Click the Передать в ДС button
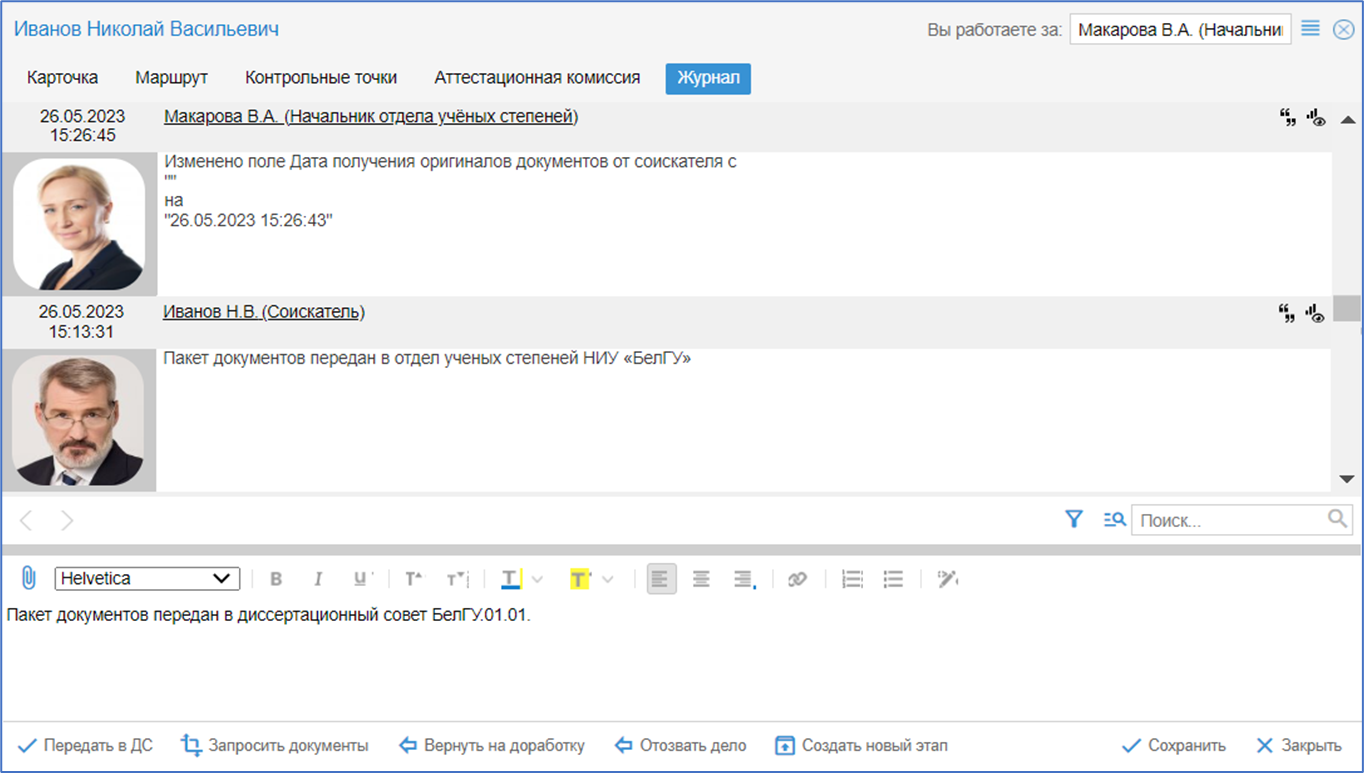This screenshot has height=773, width=1364. pos(85,745)
